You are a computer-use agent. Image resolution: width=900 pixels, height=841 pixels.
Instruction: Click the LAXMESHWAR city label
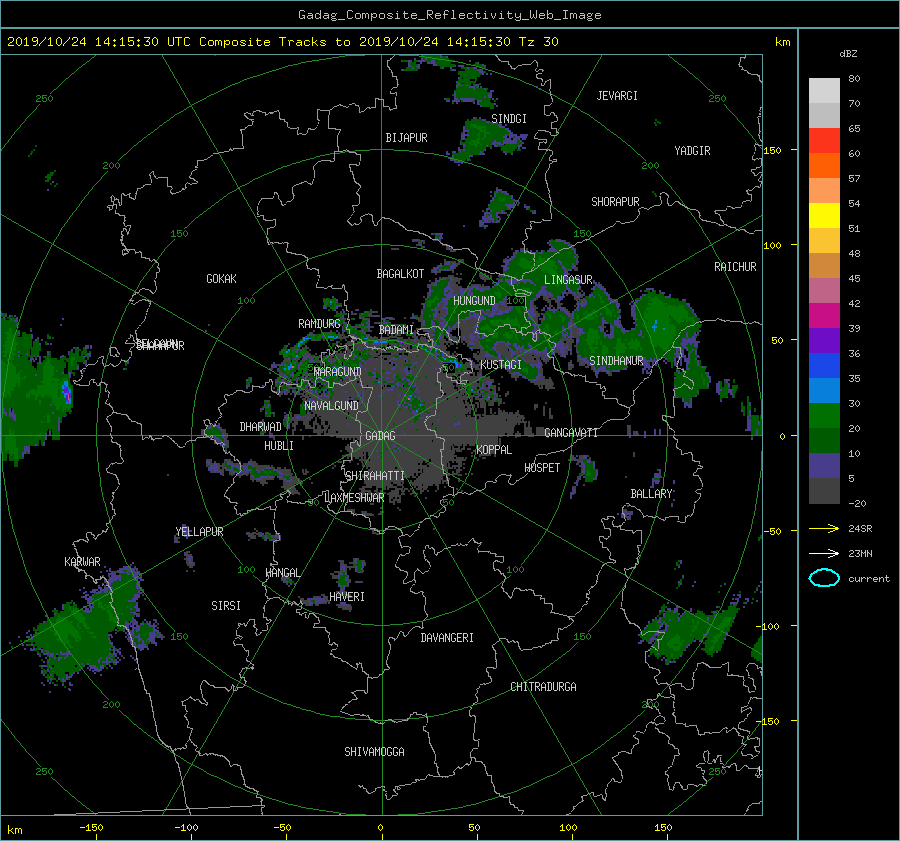(354, 498)
